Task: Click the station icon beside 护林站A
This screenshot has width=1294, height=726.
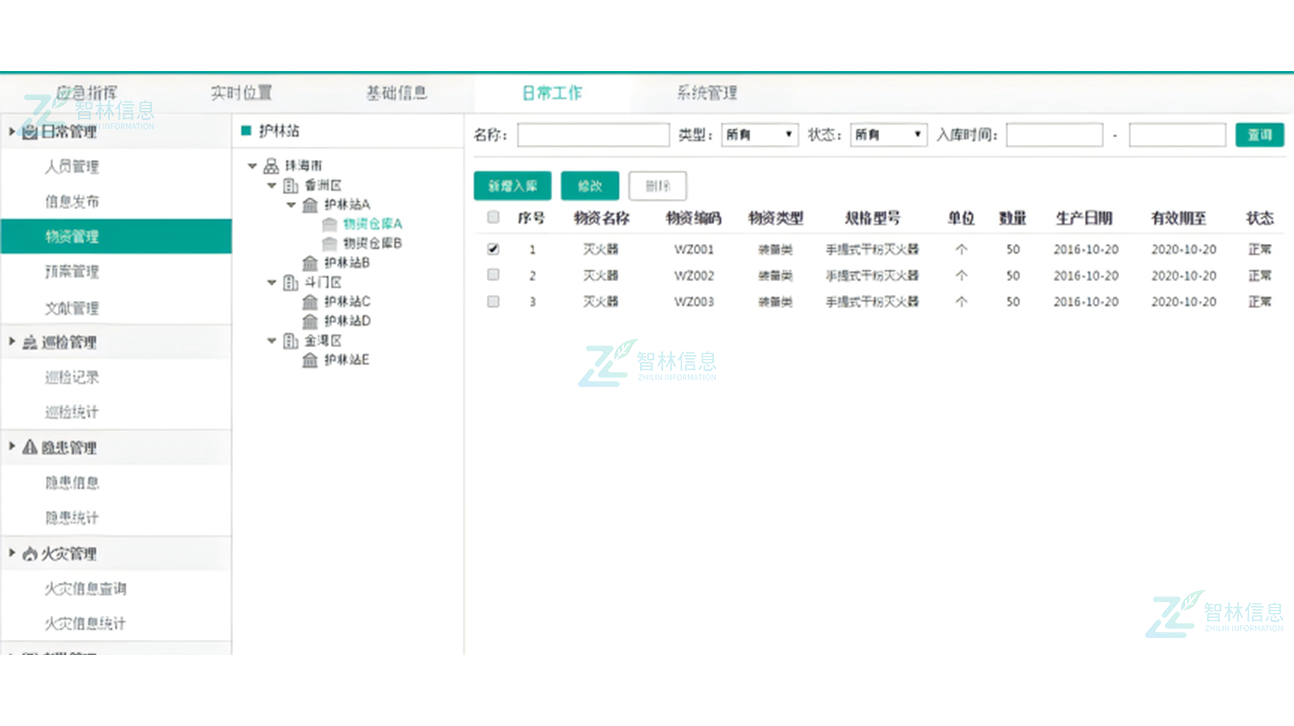Action: (310, 205)
